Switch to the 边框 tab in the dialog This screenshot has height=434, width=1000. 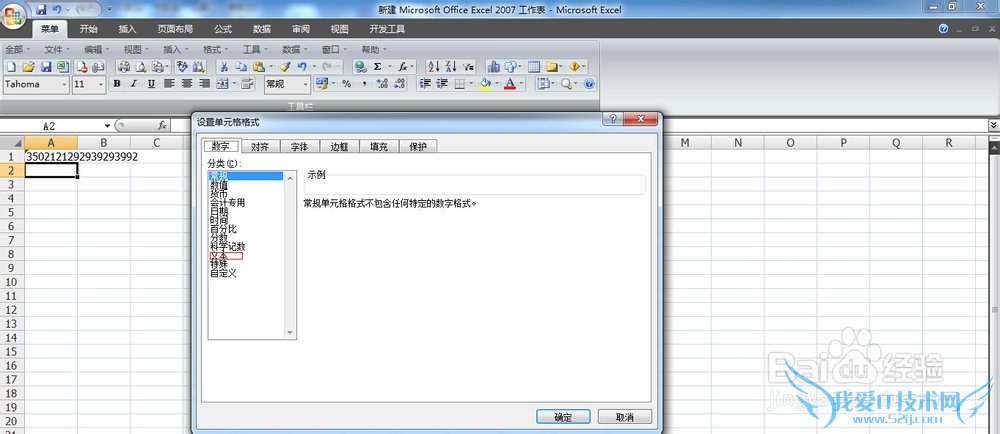coord(339,147)
